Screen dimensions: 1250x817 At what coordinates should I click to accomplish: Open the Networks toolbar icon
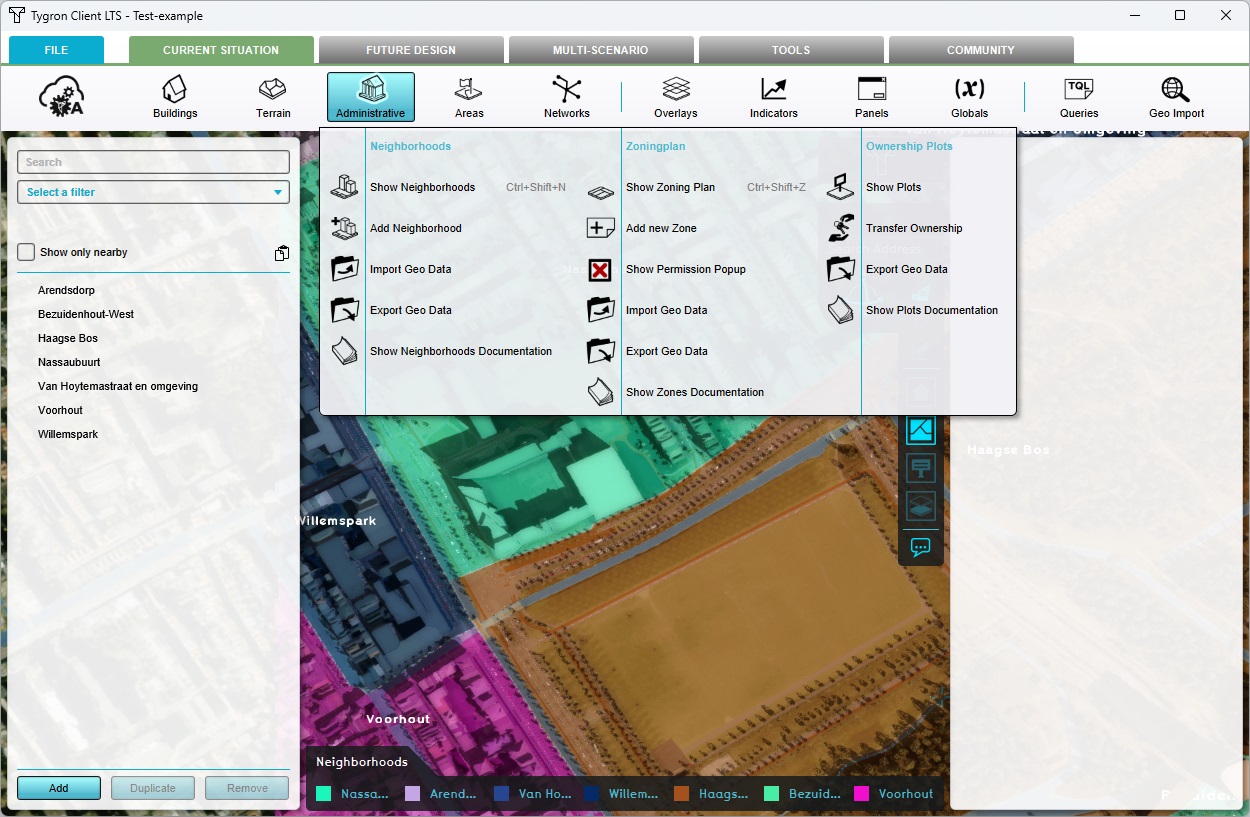click(566, 97)
